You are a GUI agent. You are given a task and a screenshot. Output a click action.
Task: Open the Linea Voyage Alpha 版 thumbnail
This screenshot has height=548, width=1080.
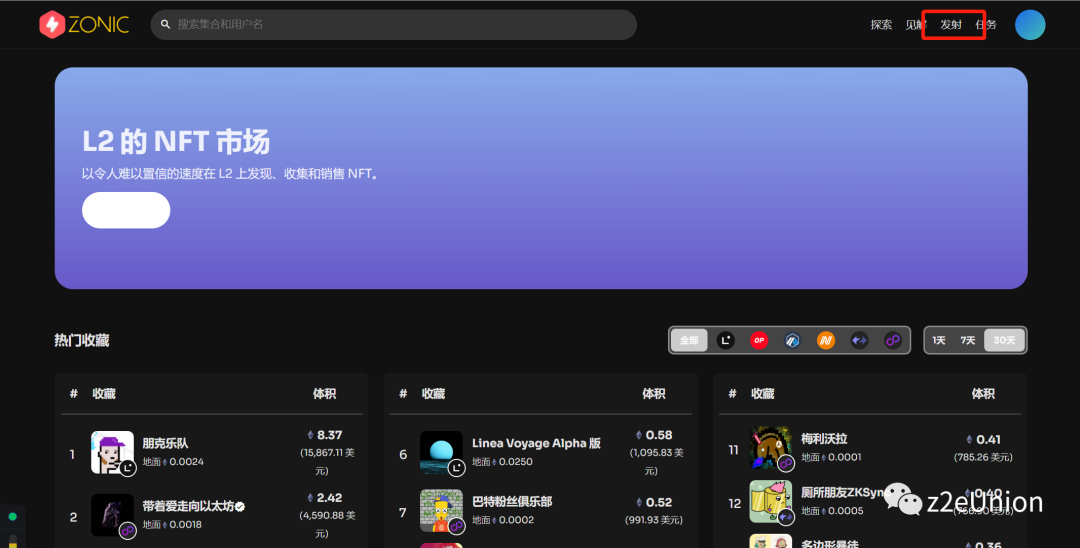pos(442,452)
